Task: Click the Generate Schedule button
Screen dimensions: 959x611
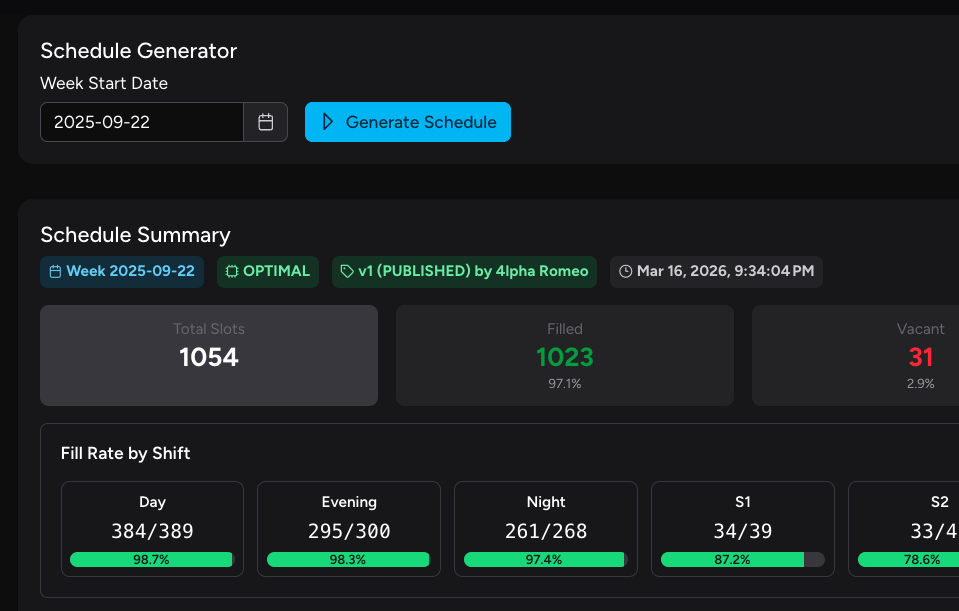Action: [x=408, y=122]
